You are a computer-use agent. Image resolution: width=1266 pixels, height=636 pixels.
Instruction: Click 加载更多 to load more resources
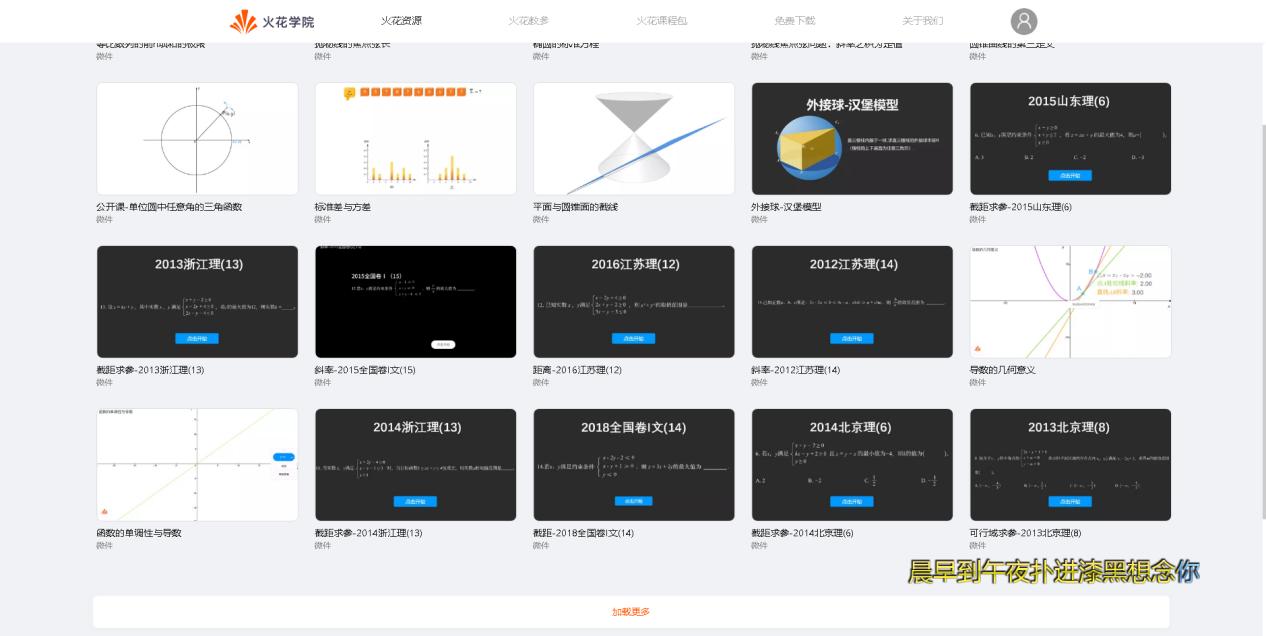coord(631,611)
